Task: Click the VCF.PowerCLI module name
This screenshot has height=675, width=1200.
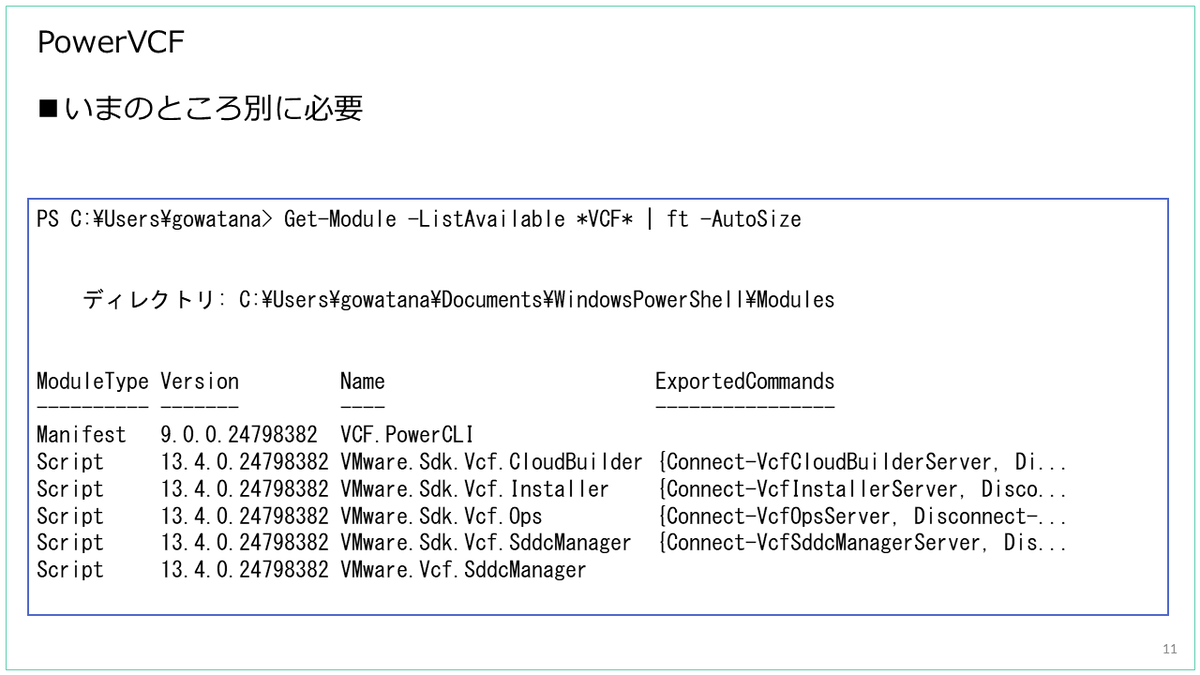Action: (x=407, y=435)
